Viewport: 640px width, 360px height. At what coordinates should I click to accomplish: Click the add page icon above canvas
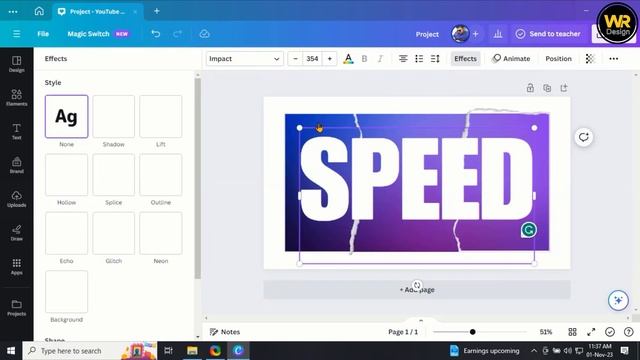[564, 88]
